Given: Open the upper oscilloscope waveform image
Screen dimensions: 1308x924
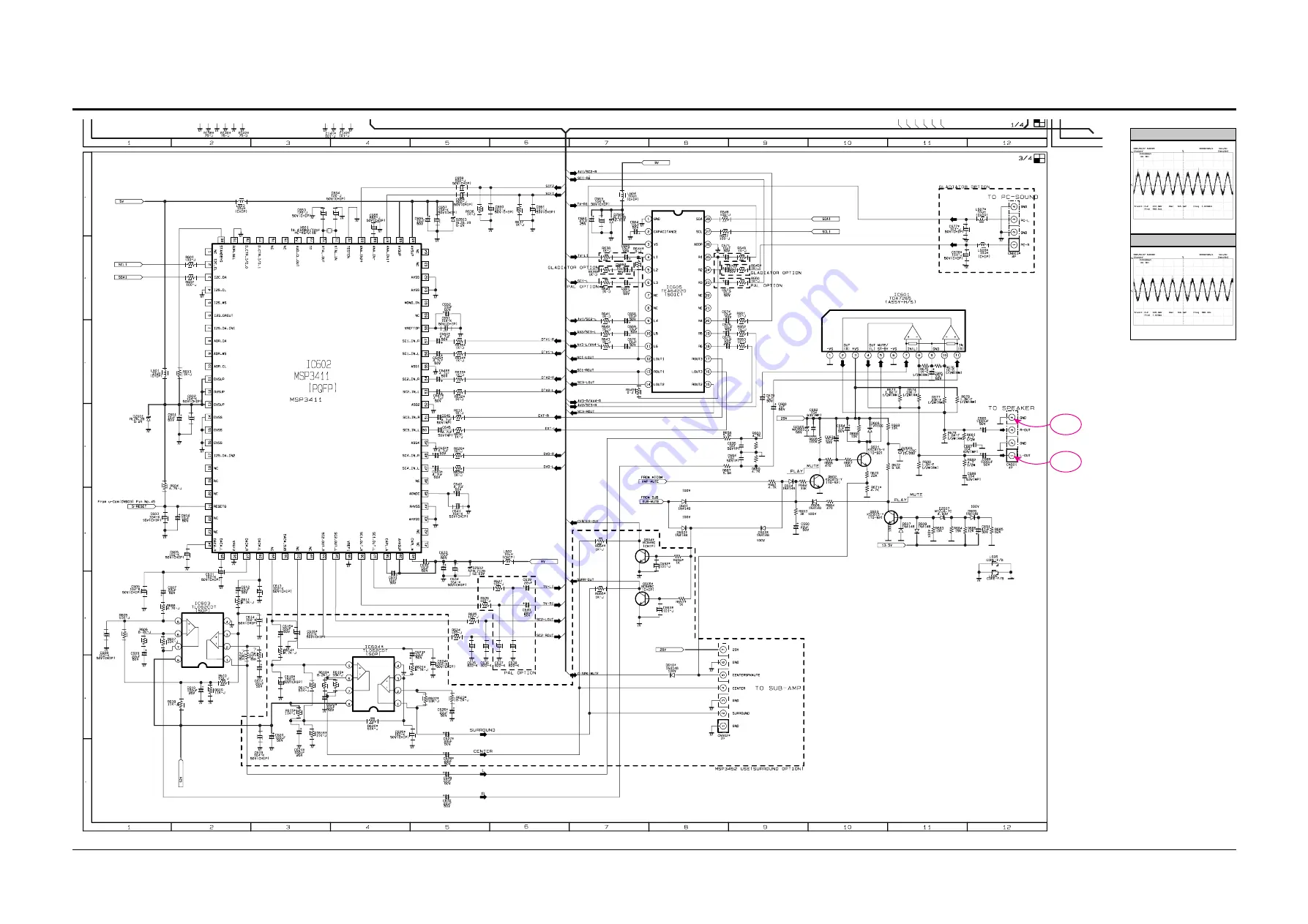Looking at the screenshot, I should pos(1183,184).
